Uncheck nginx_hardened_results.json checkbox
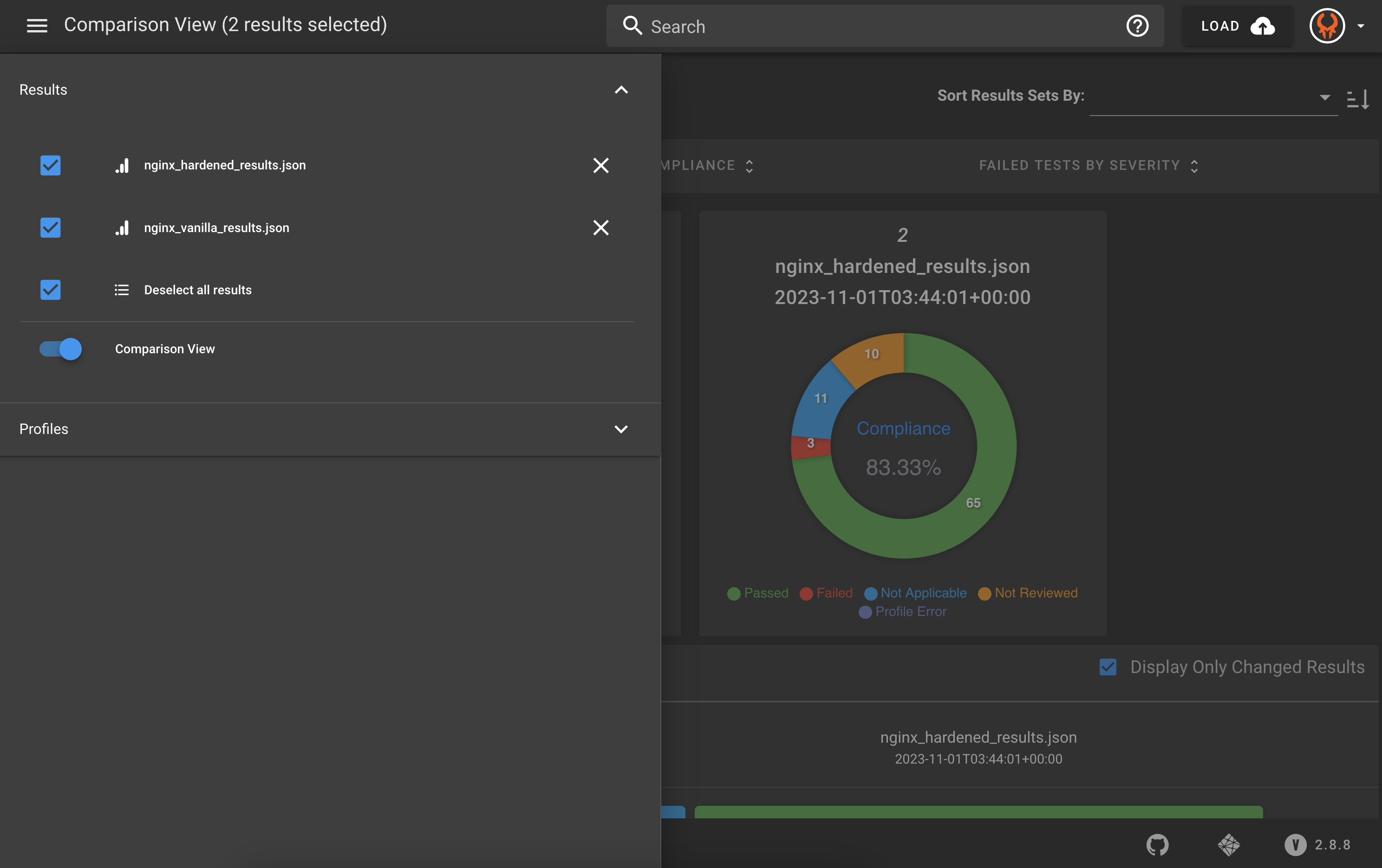The height and width of the screenshot is (868, 1382). (x=51, y=165)
